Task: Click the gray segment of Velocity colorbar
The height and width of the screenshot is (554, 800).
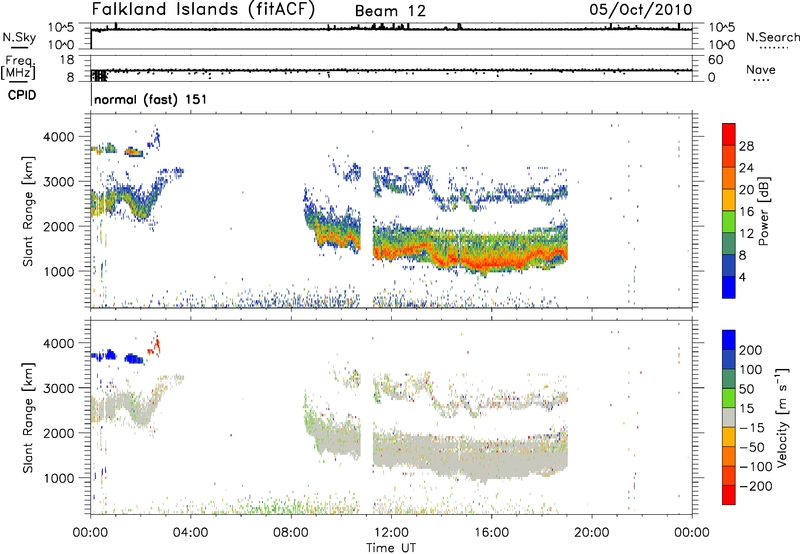Action: click(729, 417)
